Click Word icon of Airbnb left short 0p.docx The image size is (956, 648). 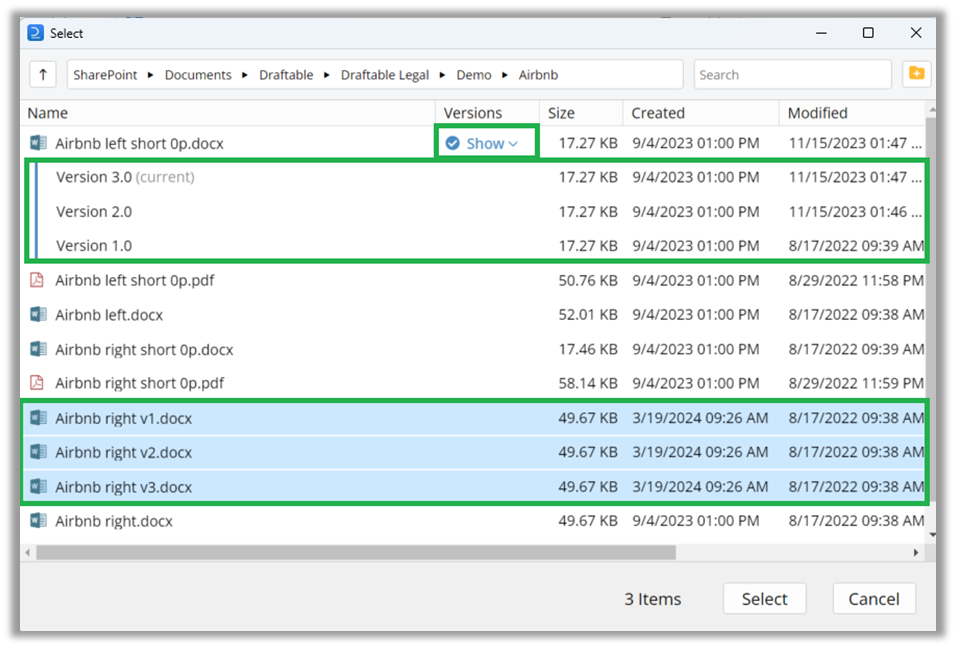pos(38,143)
